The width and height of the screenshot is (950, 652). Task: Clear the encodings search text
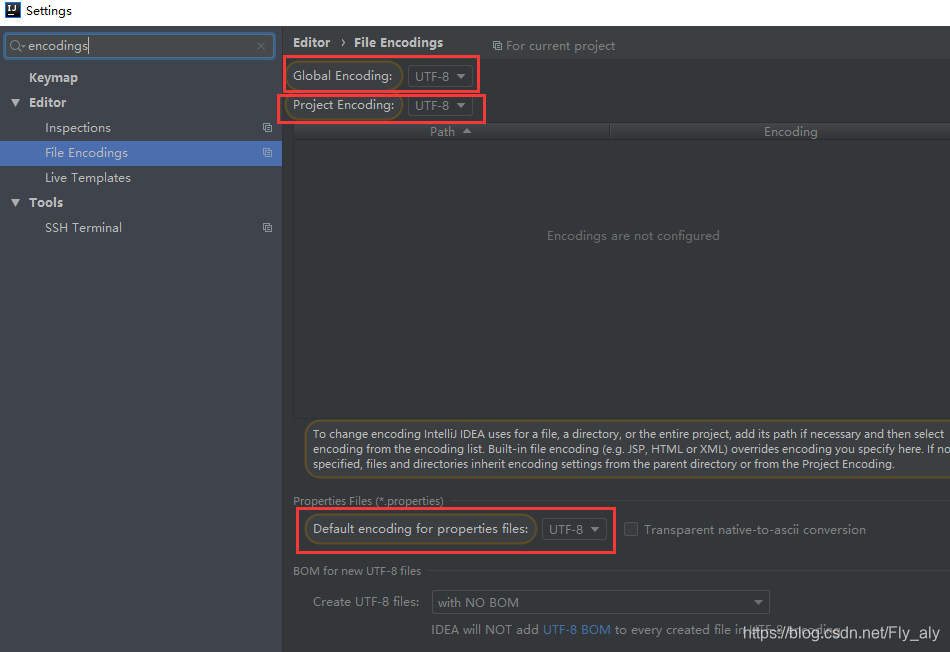pyautogui.click(x=261, y=46)
